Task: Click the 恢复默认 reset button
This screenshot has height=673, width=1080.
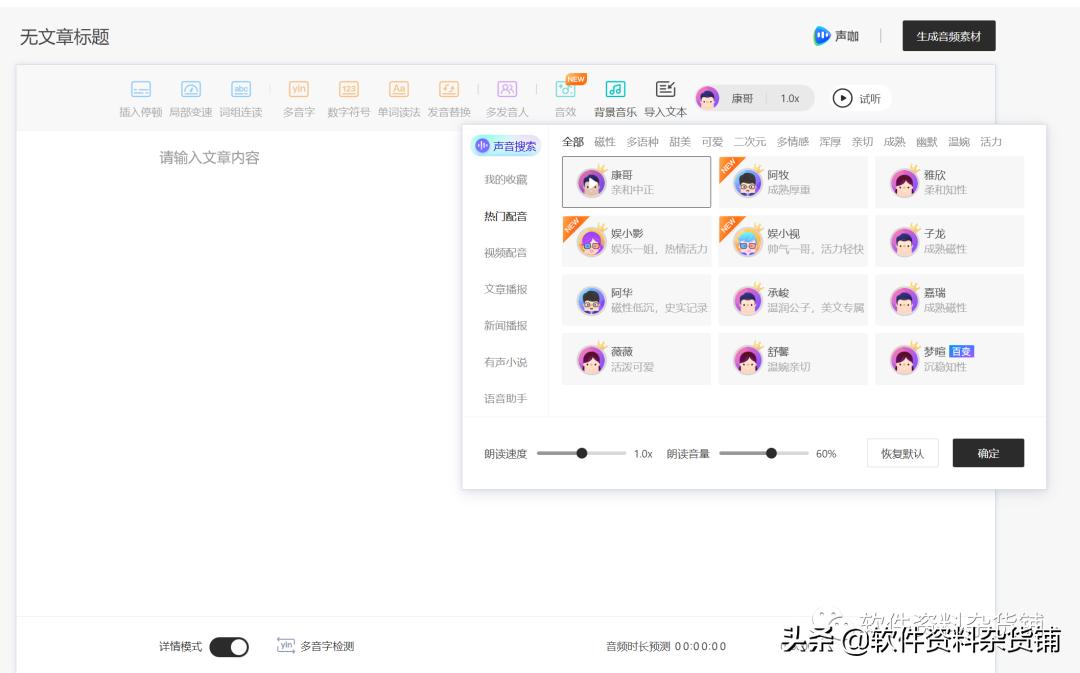Action: point(902,453)
